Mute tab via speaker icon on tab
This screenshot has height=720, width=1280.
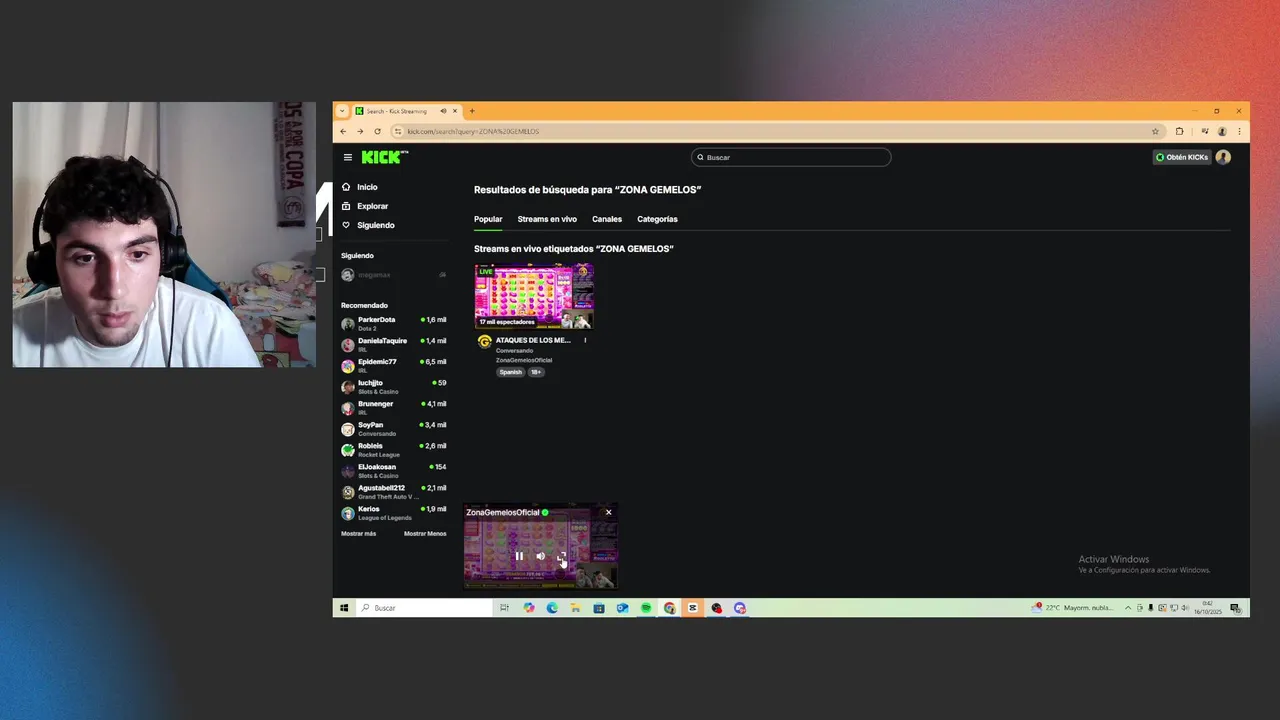[x=443, y=111]
